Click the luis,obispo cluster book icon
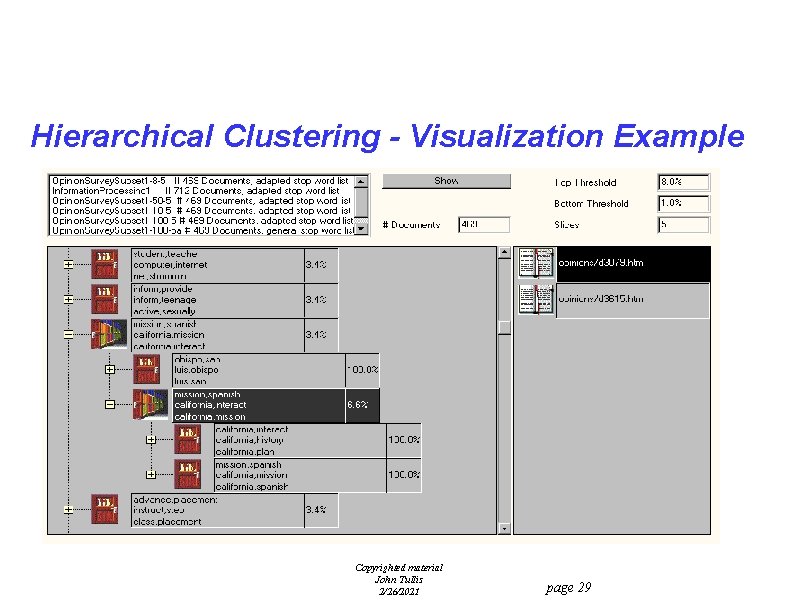792x612 pixels. [x=146, y=369]
